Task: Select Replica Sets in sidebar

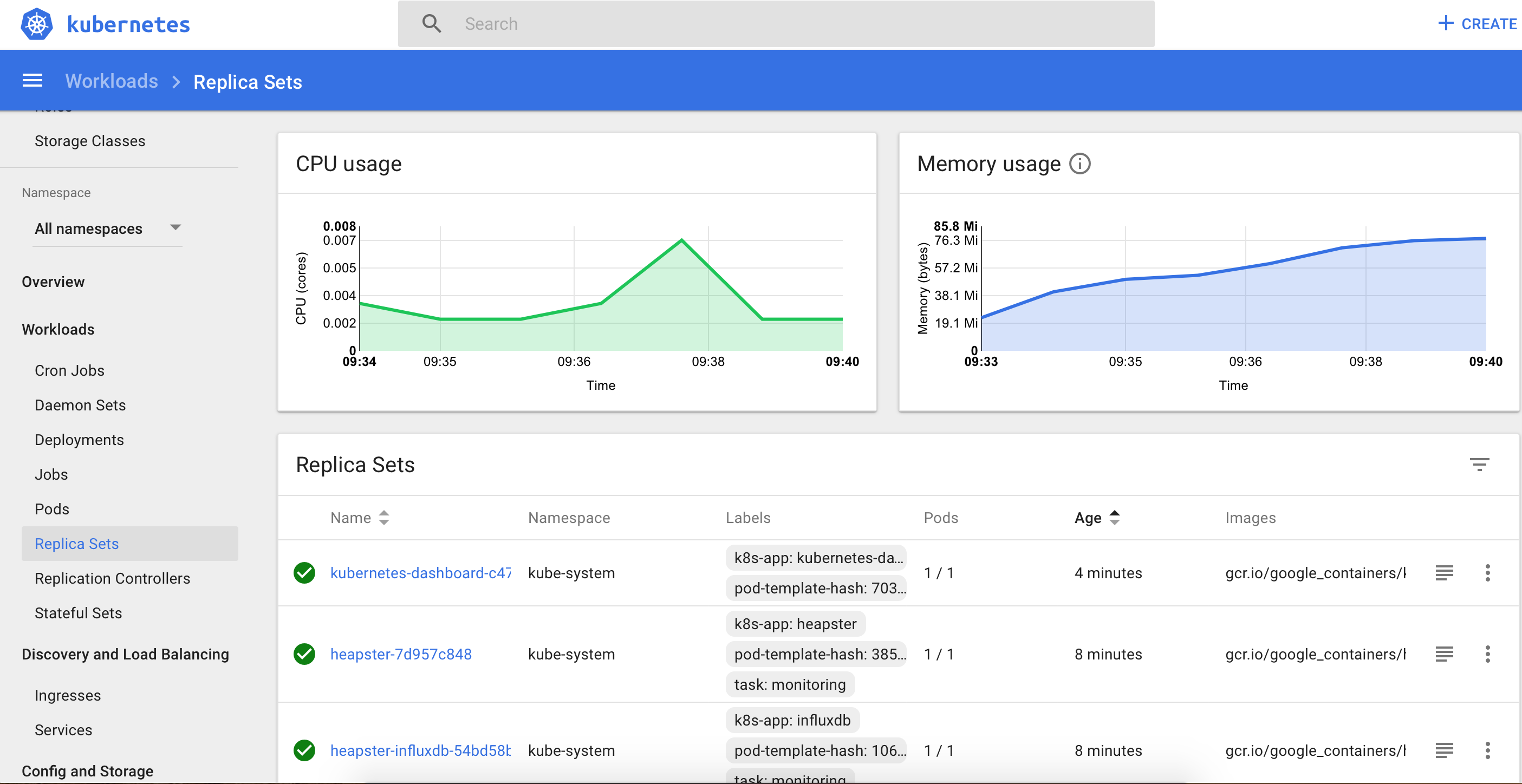Action: coord(130,544)
